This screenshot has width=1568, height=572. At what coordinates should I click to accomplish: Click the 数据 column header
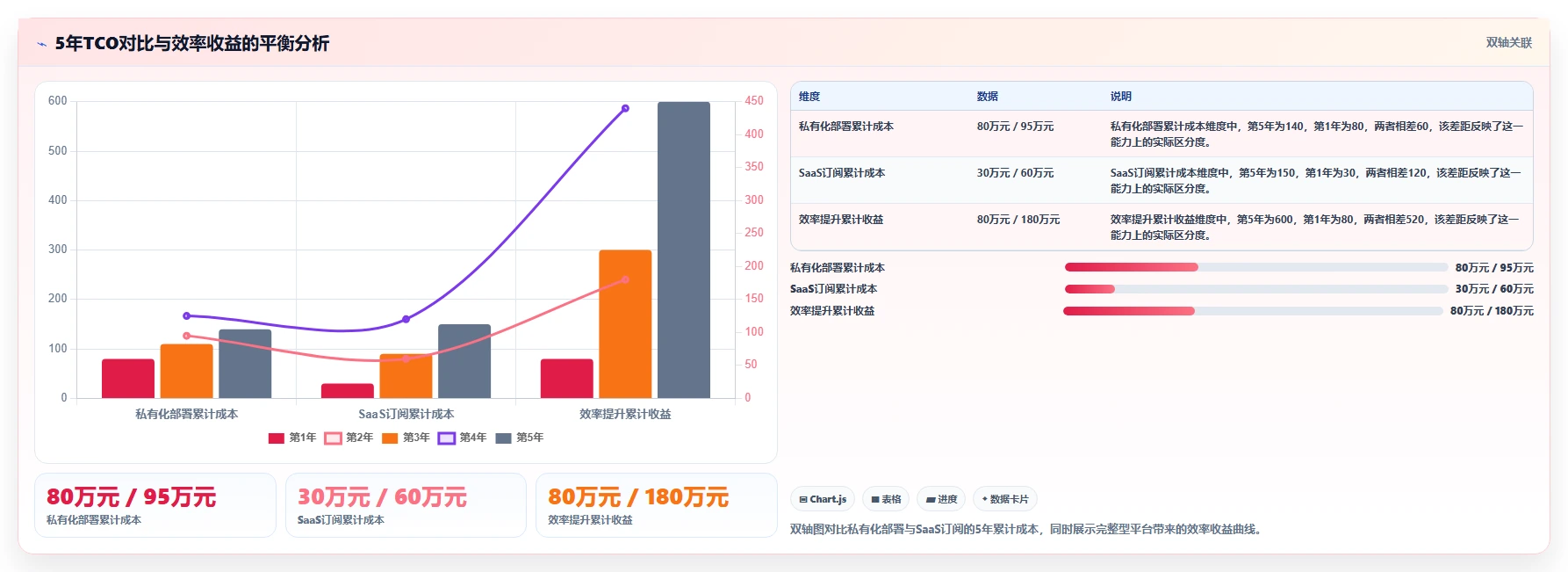click(x=988, y=97)
